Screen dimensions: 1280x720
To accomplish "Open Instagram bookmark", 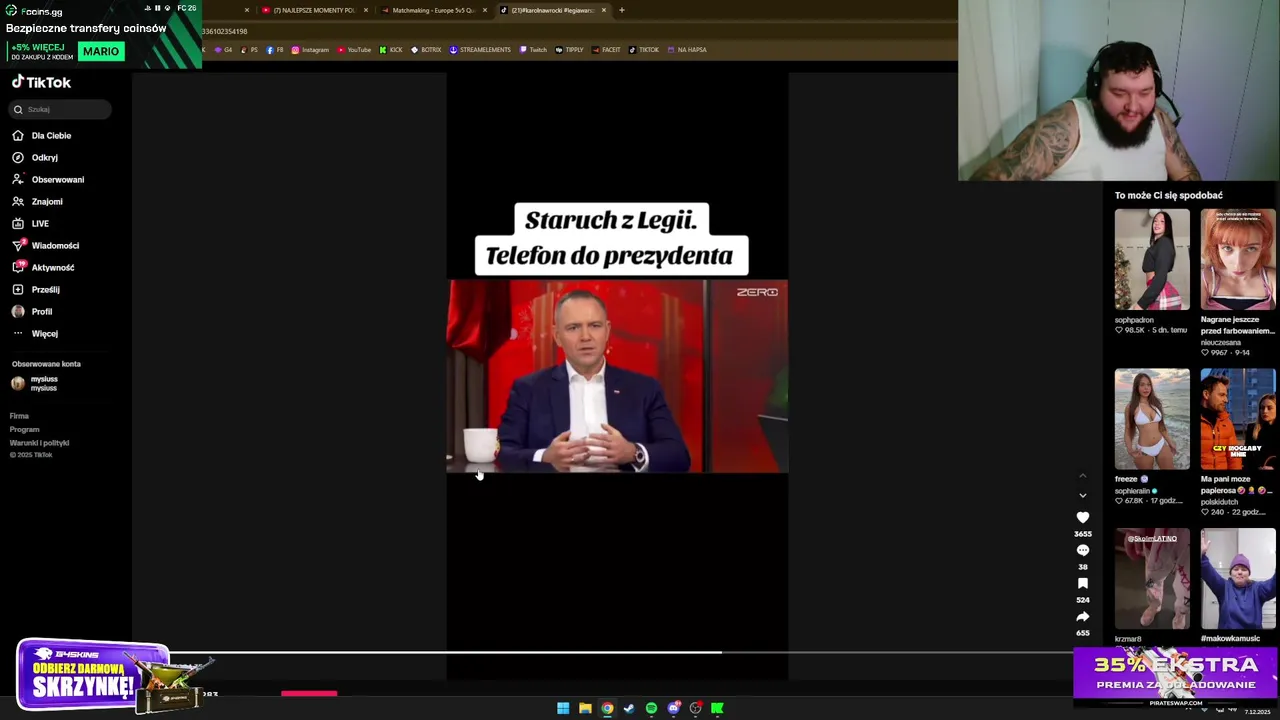I will [310, 49].
